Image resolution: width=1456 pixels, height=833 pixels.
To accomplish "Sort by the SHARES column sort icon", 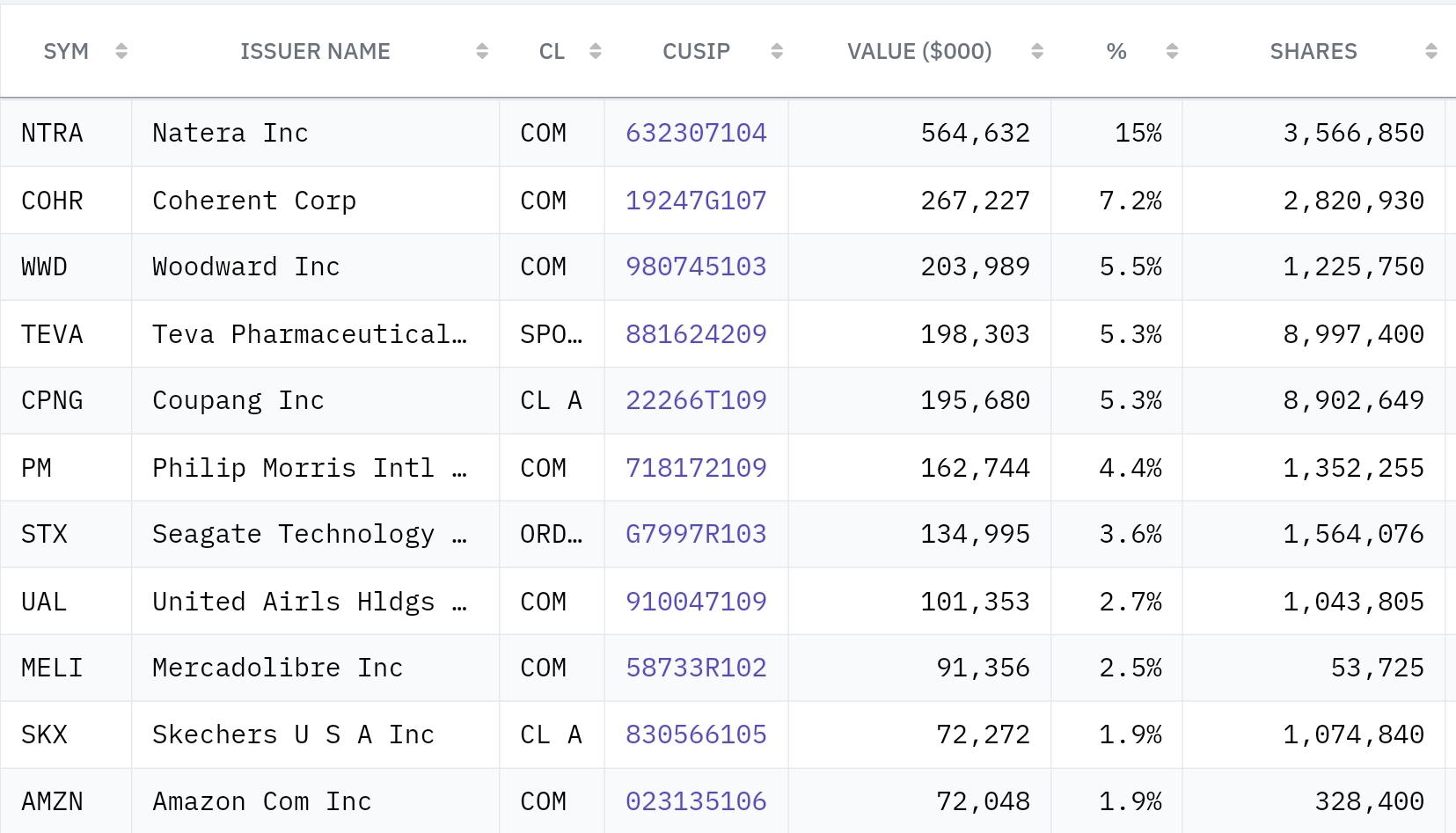I will [x=1431, y=52].
